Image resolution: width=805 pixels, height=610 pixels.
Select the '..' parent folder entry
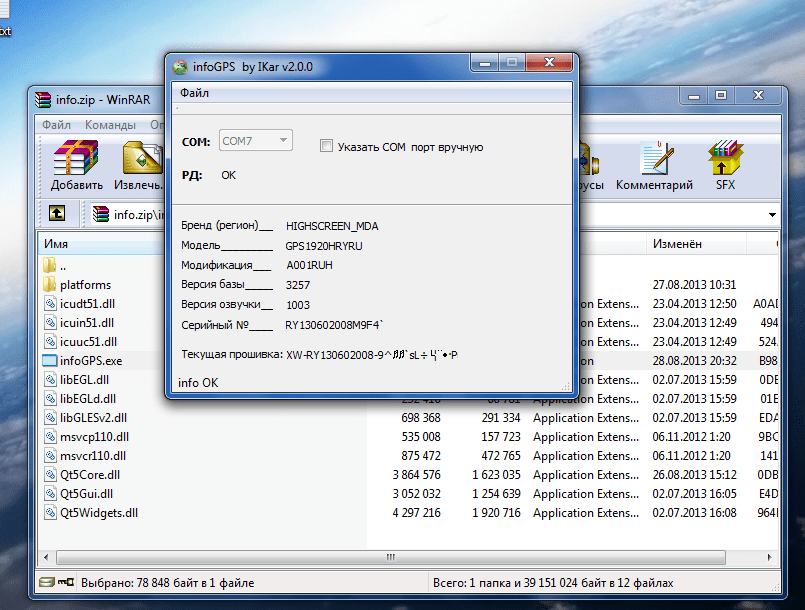click(x=62, y=266)
